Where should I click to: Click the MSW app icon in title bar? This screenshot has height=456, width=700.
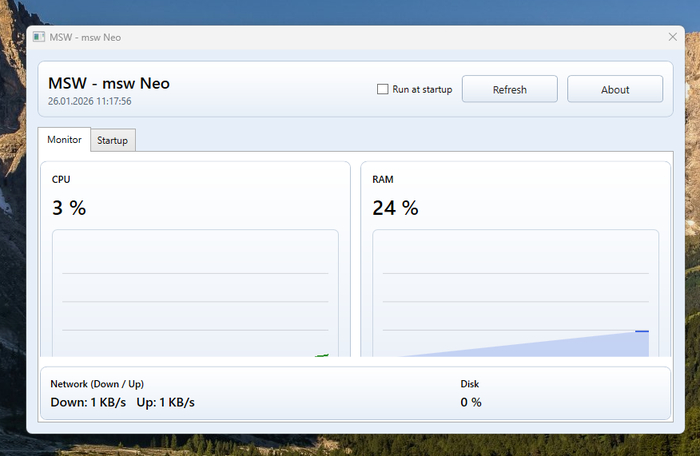(x=38, y=37)
